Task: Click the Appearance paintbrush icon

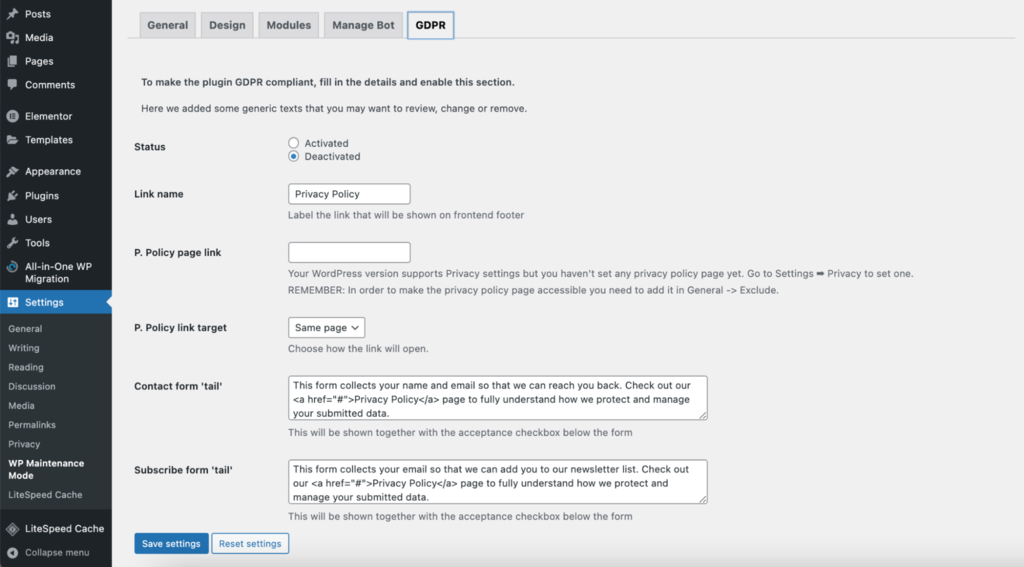Action: 12,171
